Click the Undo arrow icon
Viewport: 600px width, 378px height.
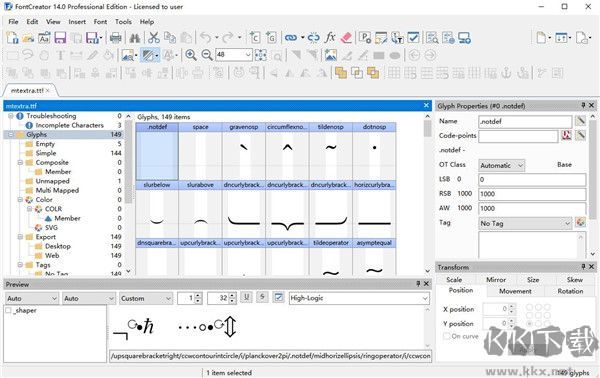pos(206,38)
